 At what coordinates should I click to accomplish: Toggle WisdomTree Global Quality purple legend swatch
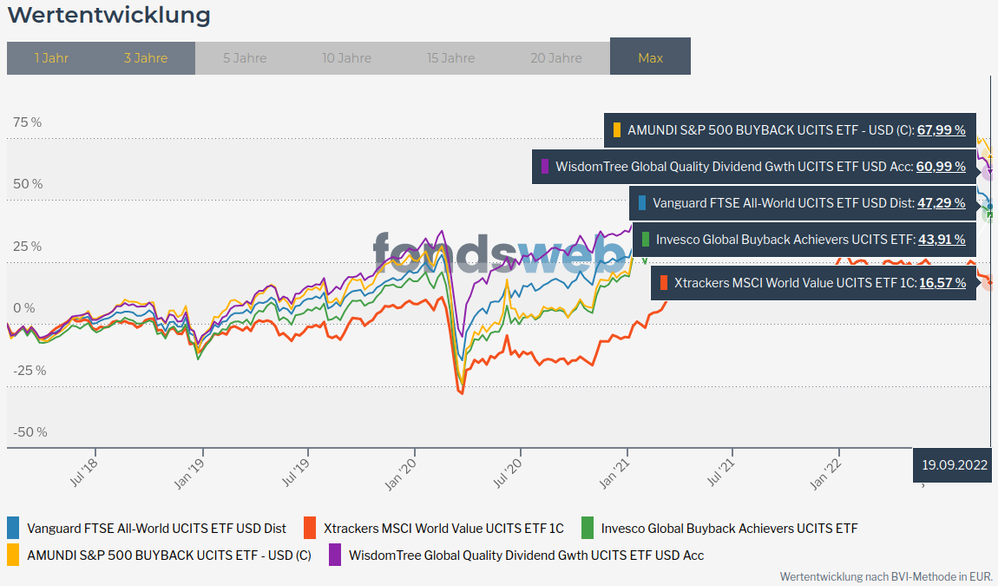[335, 554]
